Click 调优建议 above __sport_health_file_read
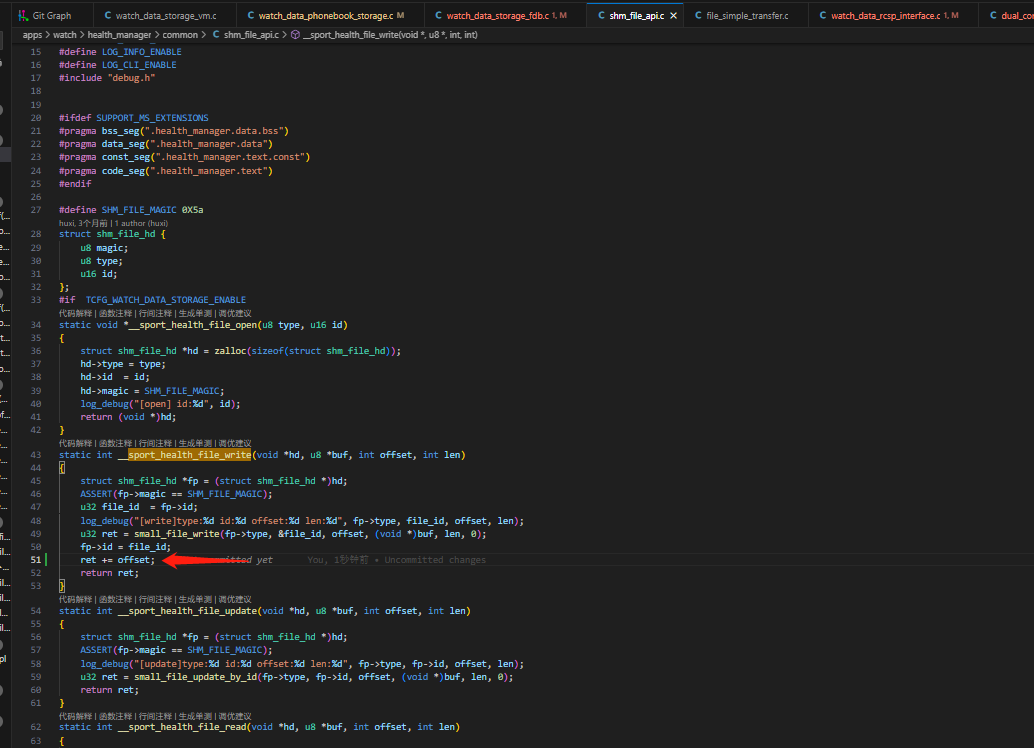Screen dimensions: 1034x748 pos(235,716)
